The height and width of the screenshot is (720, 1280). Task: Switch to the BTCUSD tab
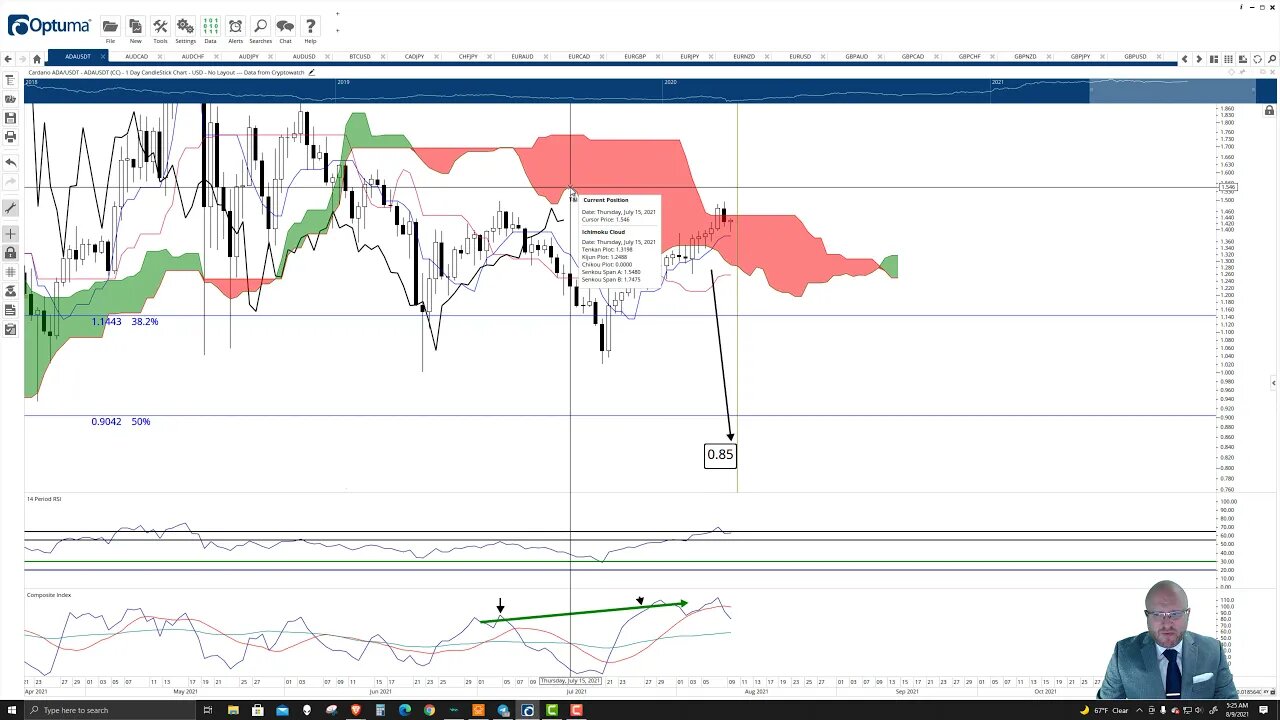(x=360, y=57)
